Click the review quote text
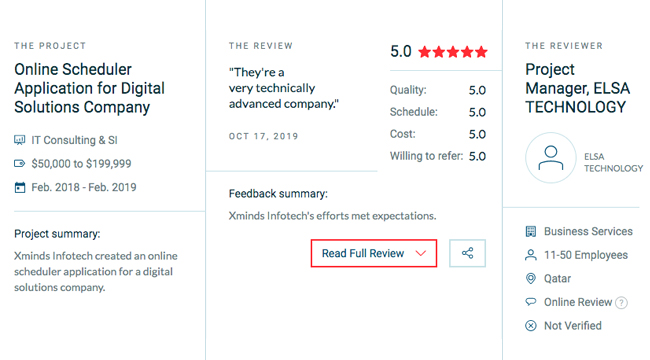Image resolution: width=650 pixels, height=360 pixels. 284,88
